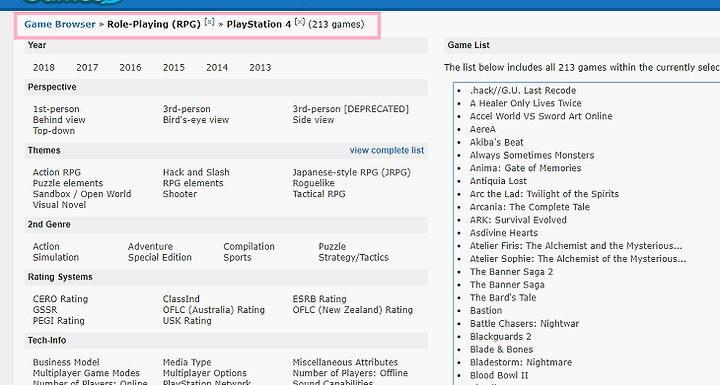Filter games by year 2013
Image resolution: width=720 pixels, height=385 pixels.
click(x=260, y=68)
